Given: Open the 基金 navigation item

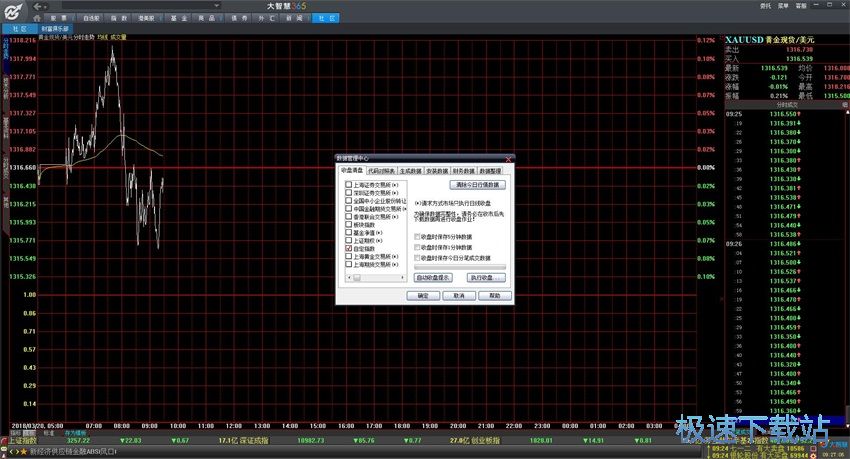Looking at the screenshot, I should [x=178, y=18].
